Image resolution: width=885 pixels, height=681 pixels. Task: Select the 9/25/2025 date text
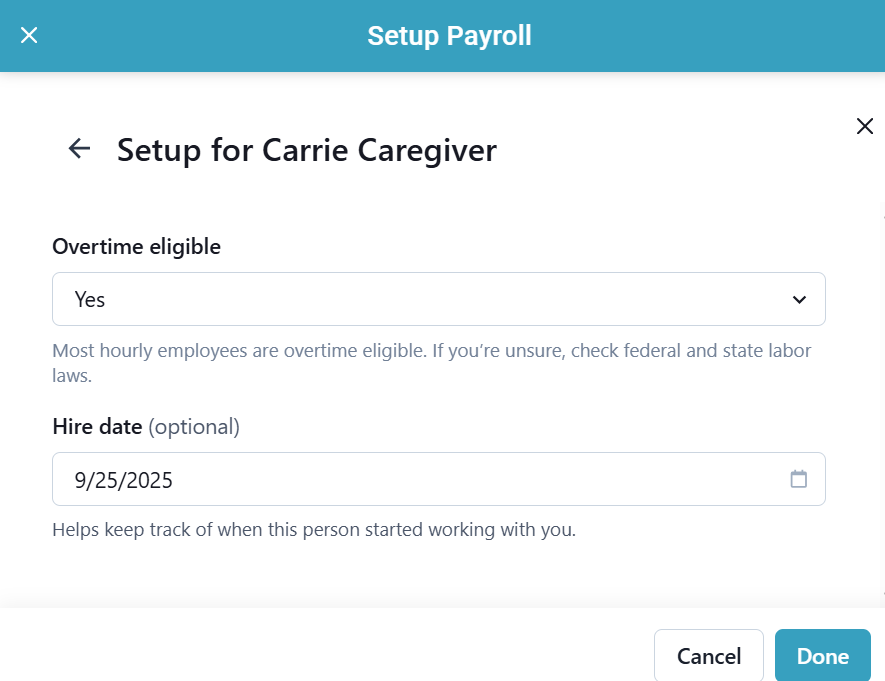[124, 480]
